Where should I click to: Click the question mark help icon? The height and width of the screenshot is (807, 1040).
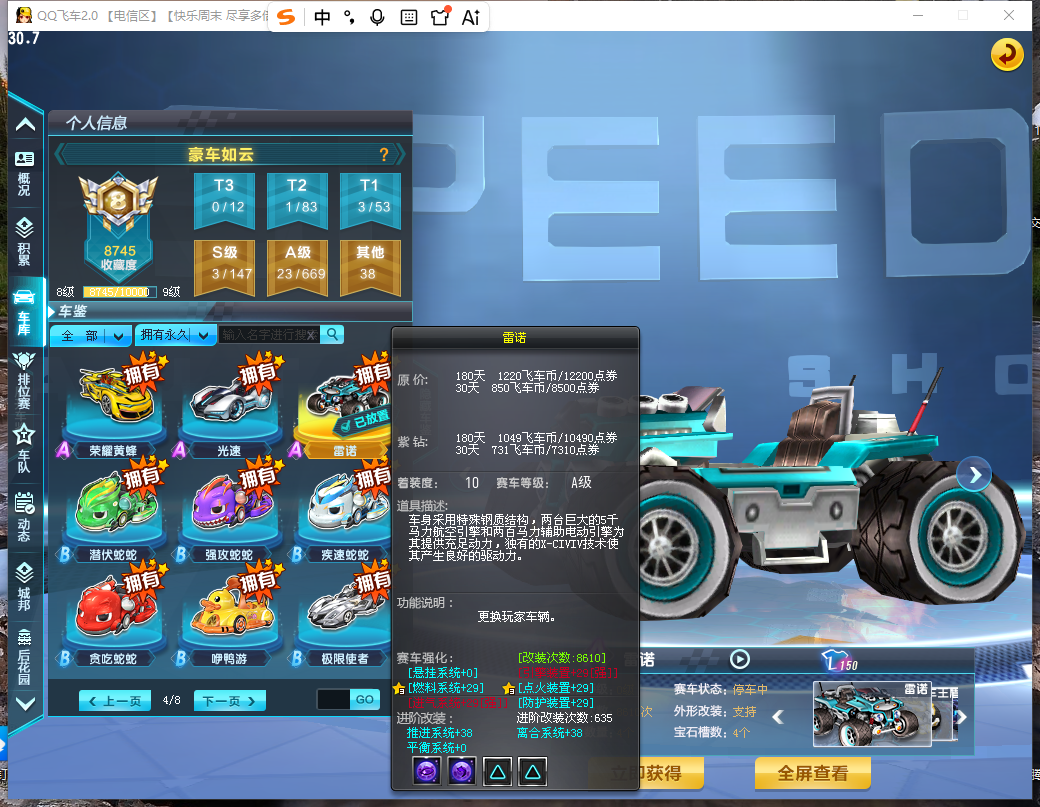pos(383,155)
